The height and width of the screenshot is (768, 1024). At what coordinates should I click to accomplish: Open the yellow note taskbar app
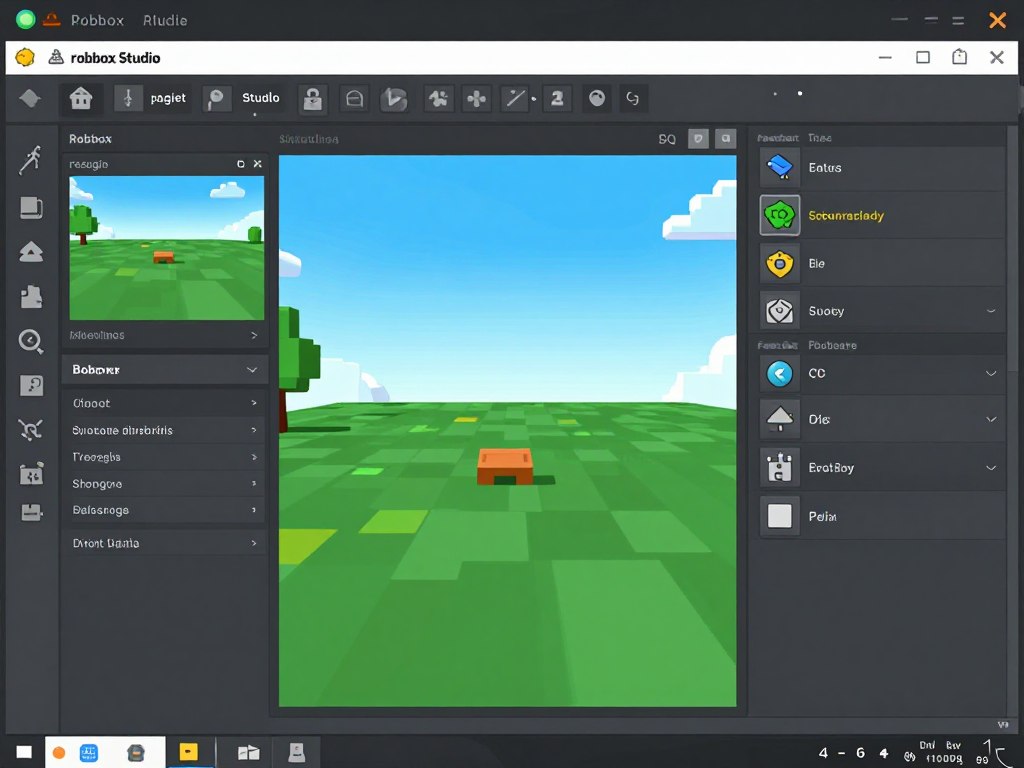[189, 752]
